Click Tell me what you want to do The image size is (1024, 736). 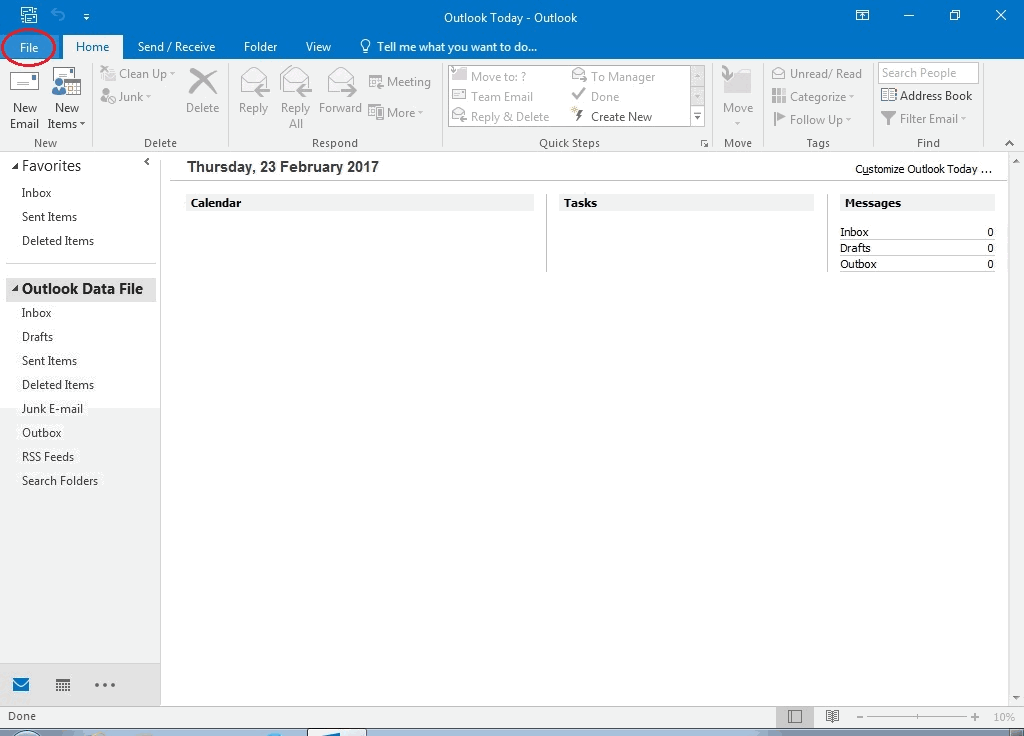coord(449,47)
